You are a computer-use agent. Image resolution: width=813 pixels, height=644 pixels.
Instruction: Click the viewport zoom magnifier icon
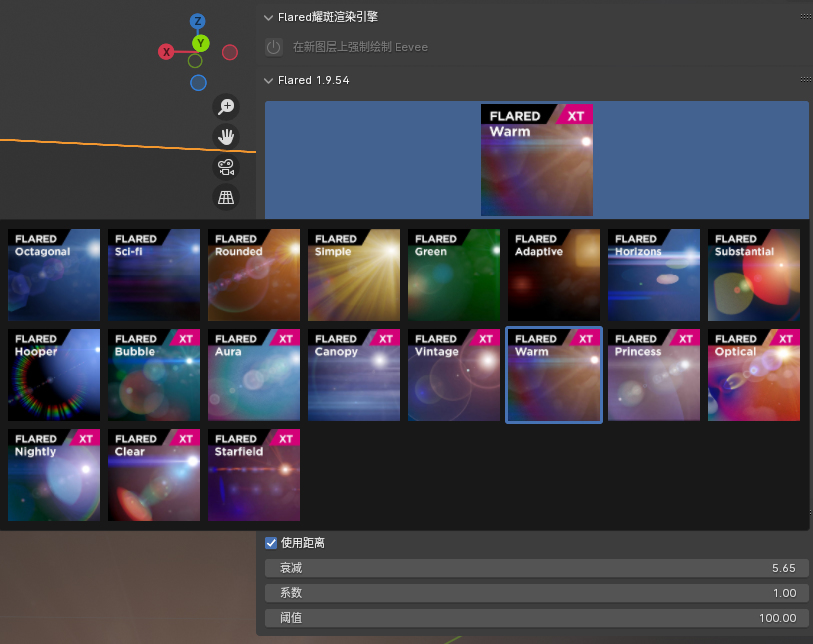pos(226,106)
